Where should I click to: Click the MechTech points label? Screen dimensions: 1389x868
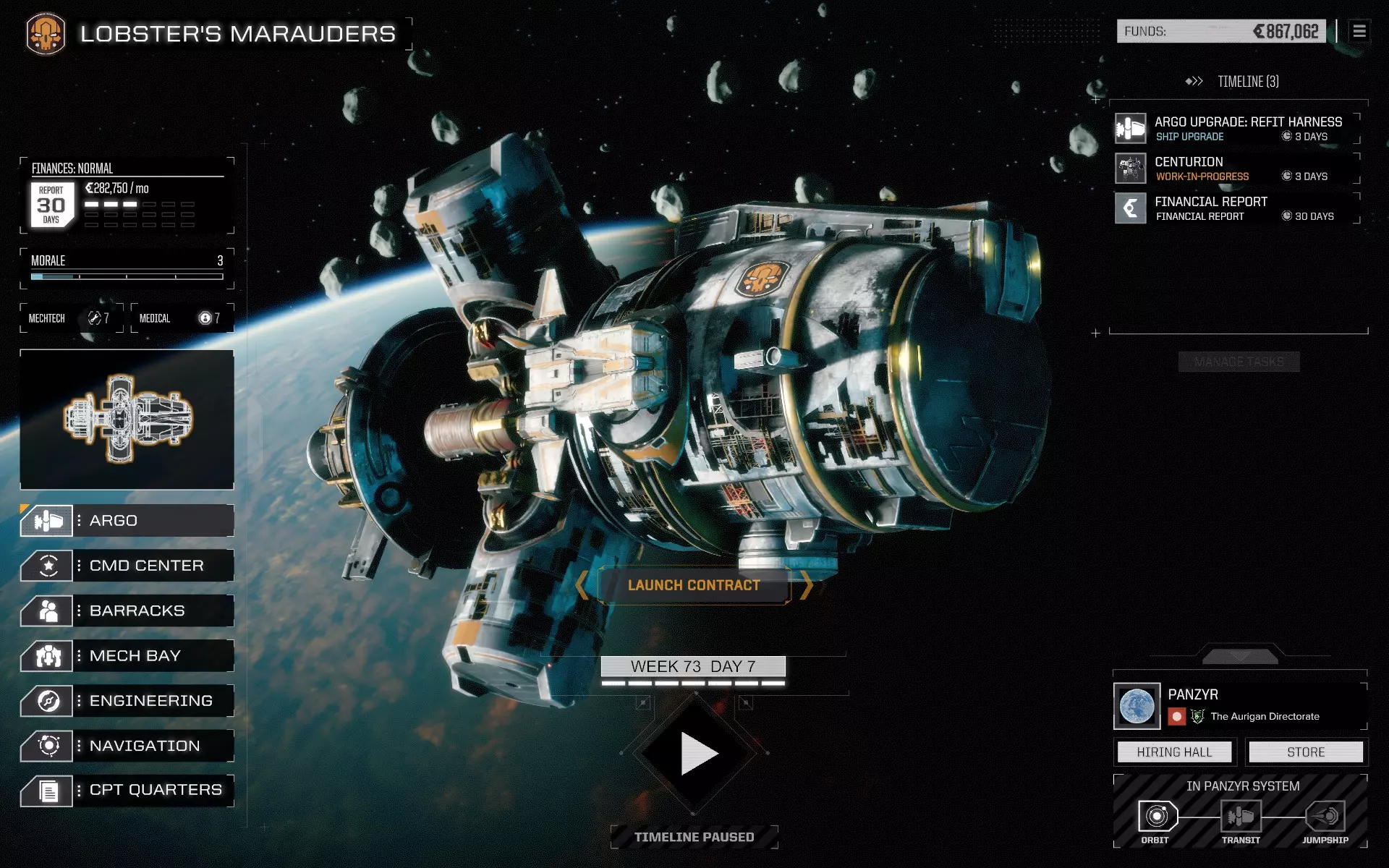tap(47, 318)
